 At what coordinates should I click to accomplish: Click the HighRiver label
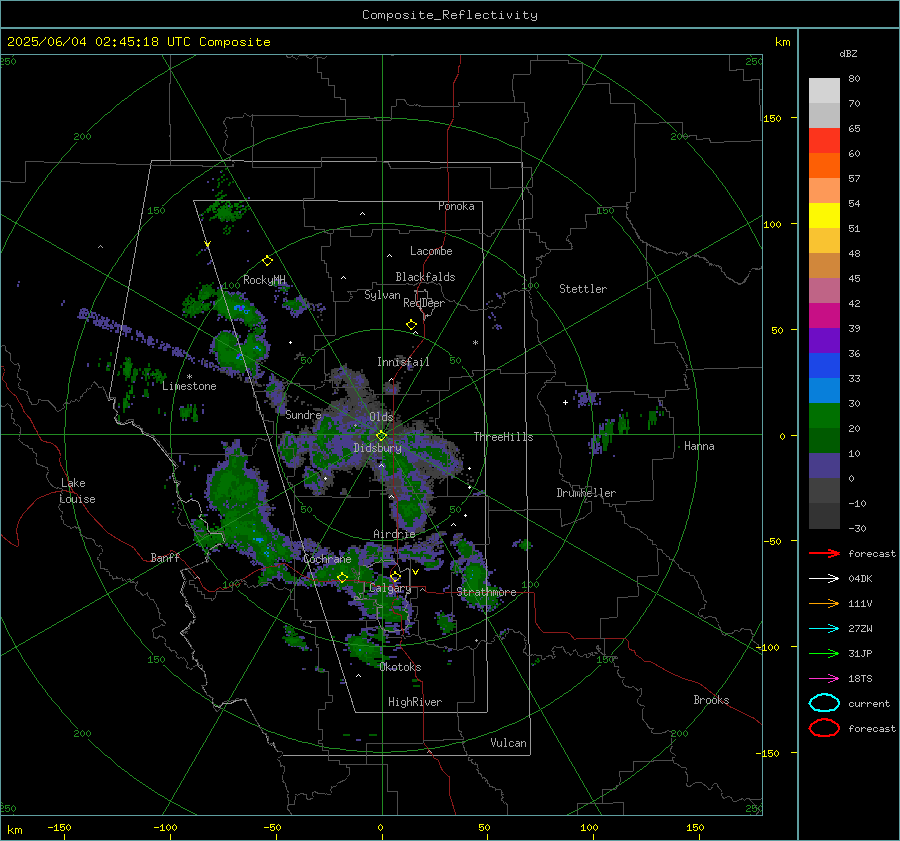pos(415,702)
